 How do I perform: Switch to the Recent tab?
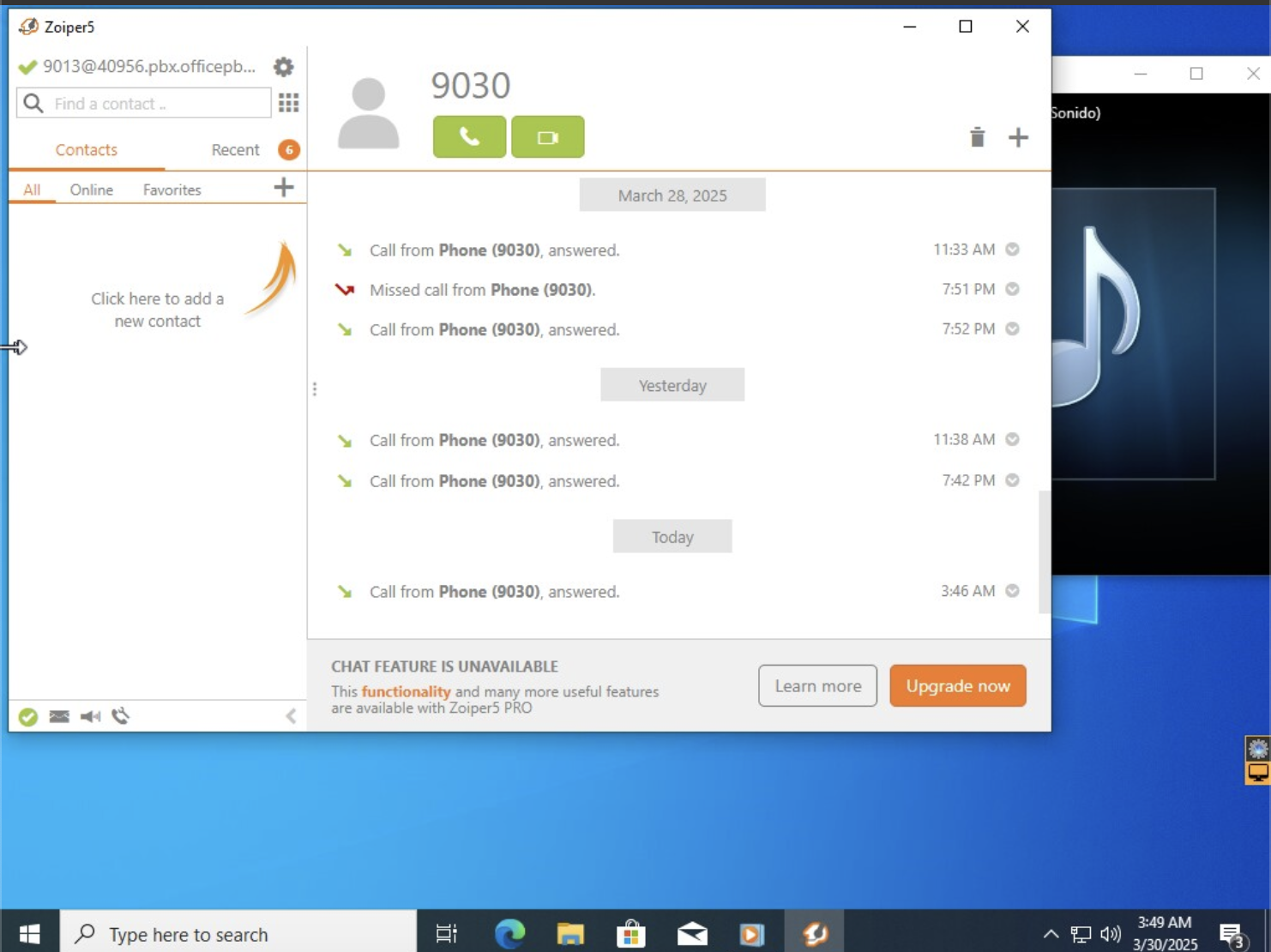point(235,150)
